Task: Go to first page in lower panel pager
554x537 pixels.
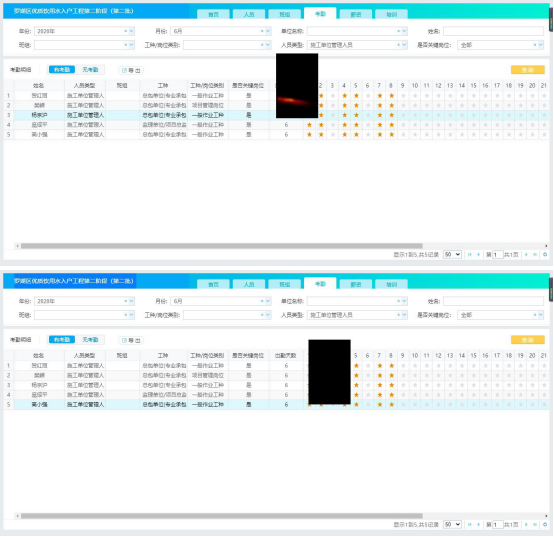Action: click(x=470, y=524)
